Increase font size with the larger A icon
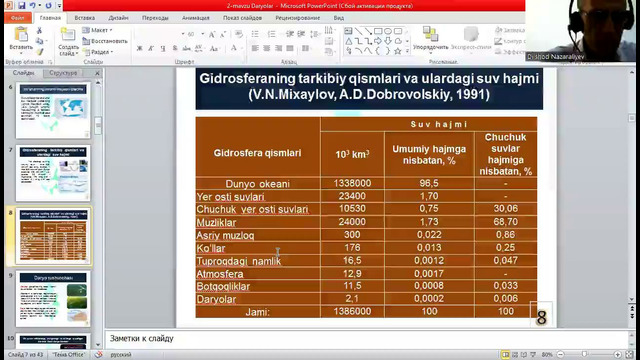The height and width of the screenshot is (360, 640). (212, 35)
